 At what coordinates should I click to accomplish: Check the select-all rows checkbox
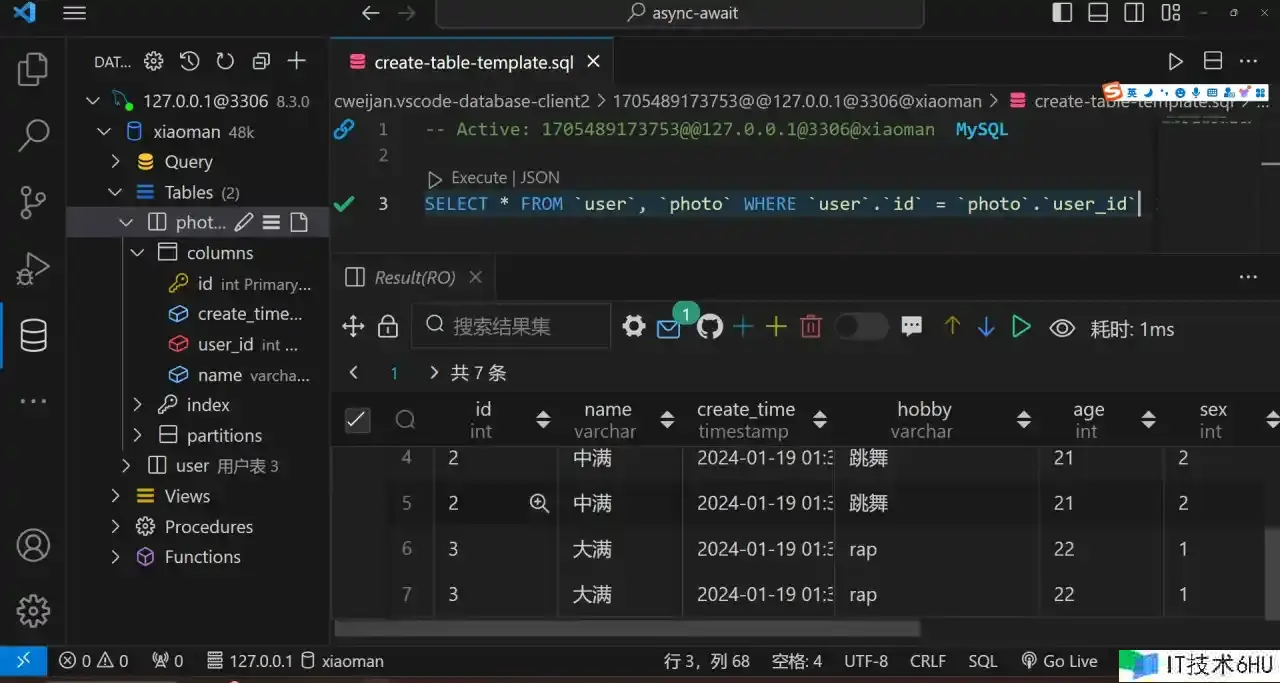[x=357, y=420]
